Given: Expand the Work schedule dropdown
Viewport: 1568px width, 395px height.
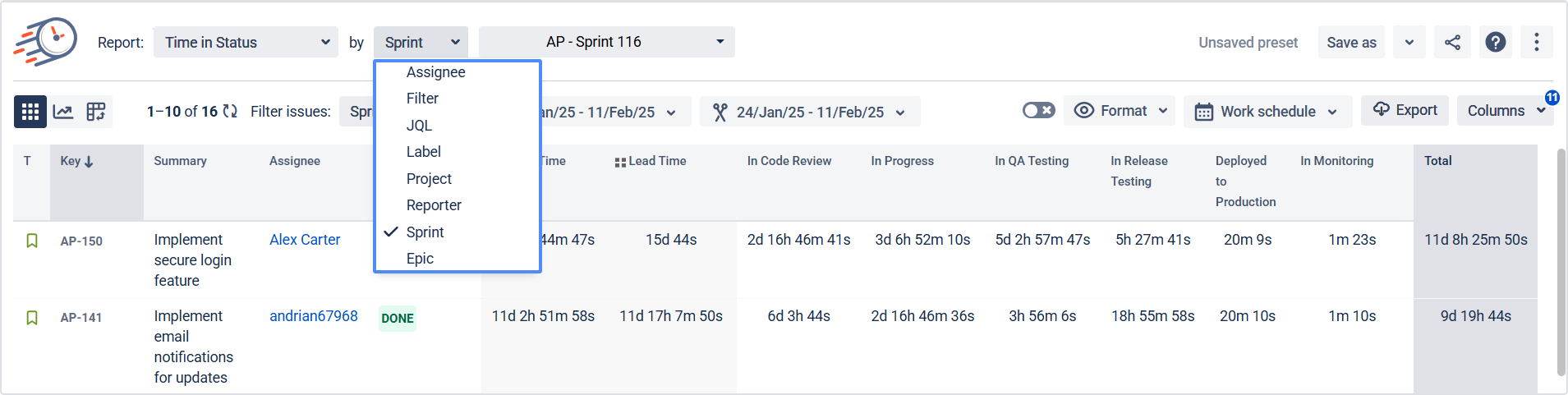Looking at the screenshot, I should coord(1267,112).
